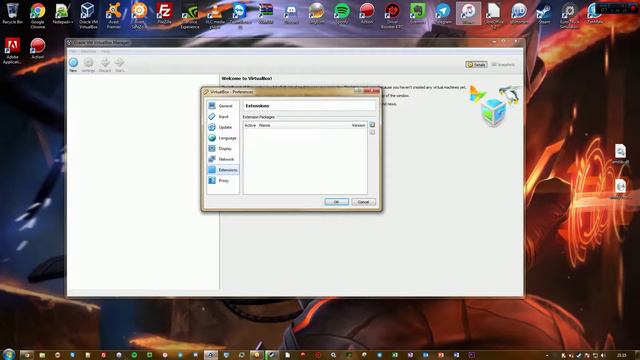Open the Windows Start menu
The width and height of the screenshot is (640, 360).
(8, 354)
